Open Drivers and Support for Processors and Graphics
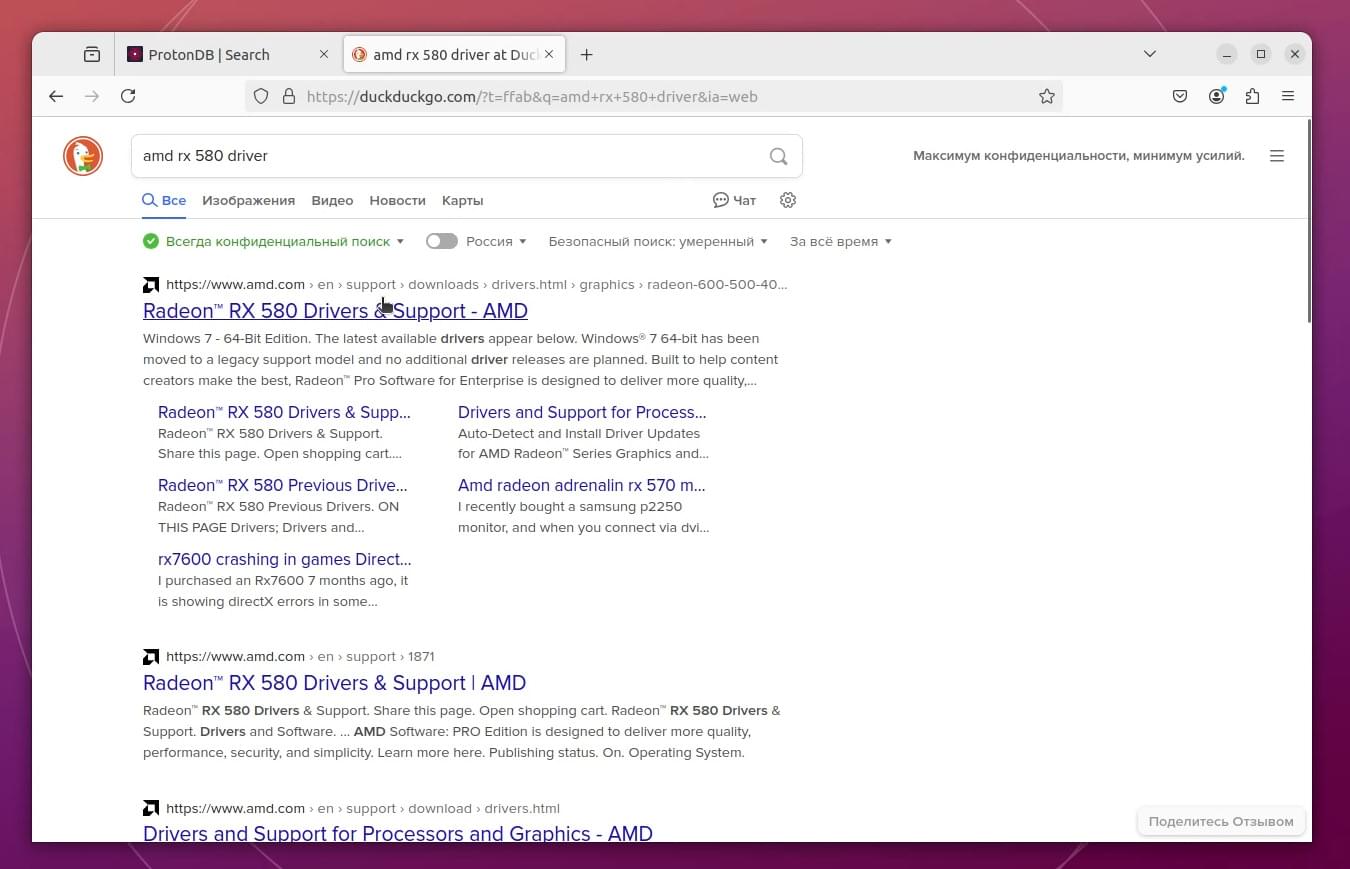The image size is (1350, 869). 398,833
